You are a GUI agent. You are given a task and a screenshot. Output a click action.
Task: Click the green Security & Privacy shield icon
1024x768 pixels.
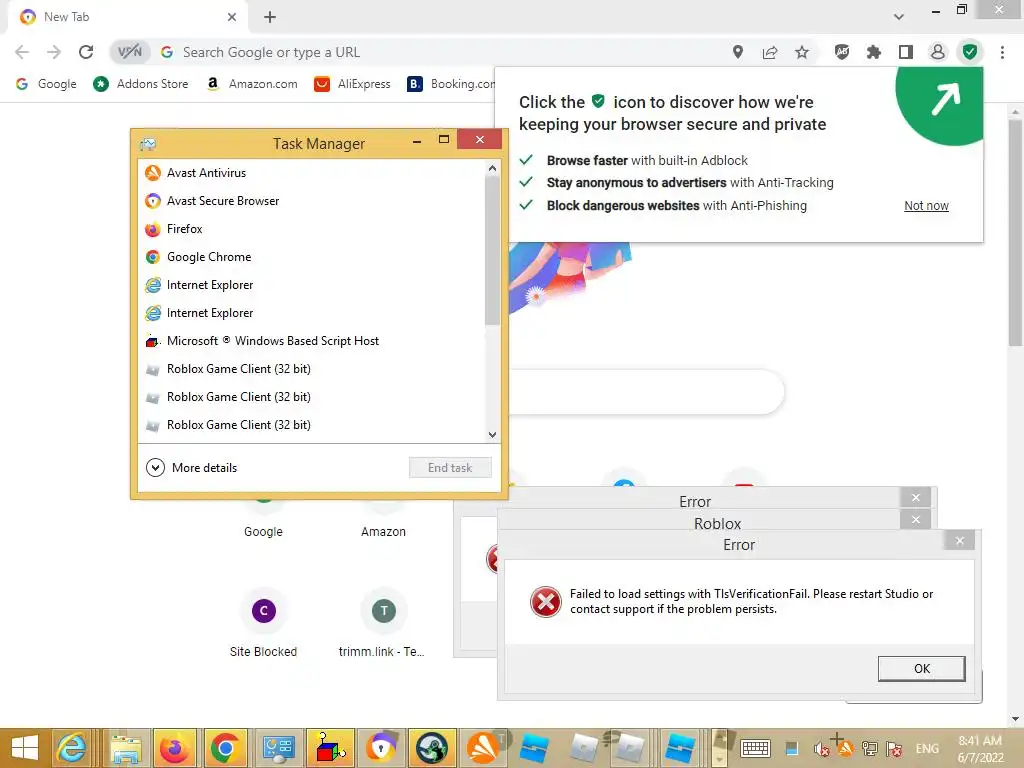click(970, 52)
